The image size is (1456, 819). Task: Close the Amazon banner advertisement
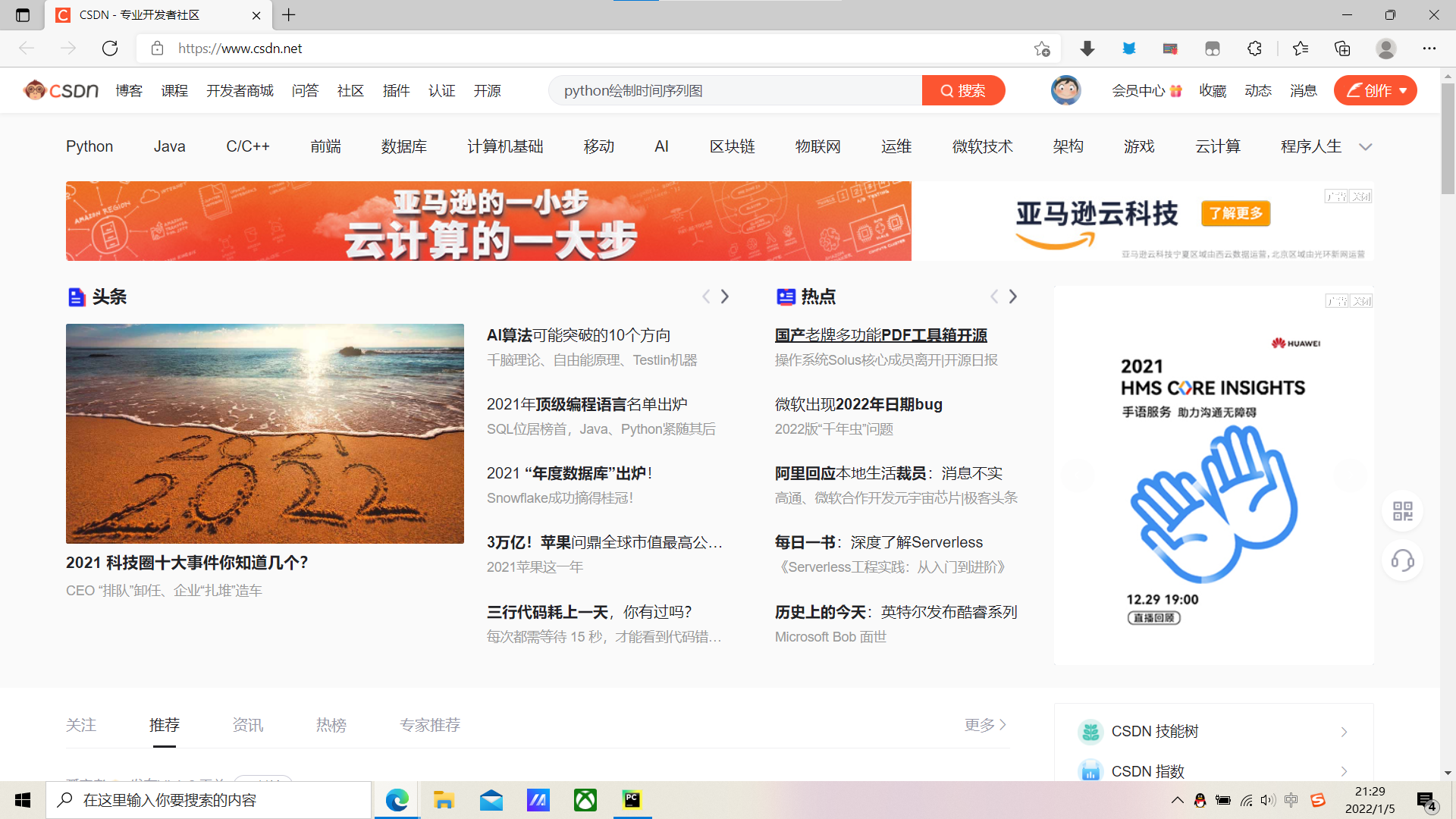pos(1360,196)
